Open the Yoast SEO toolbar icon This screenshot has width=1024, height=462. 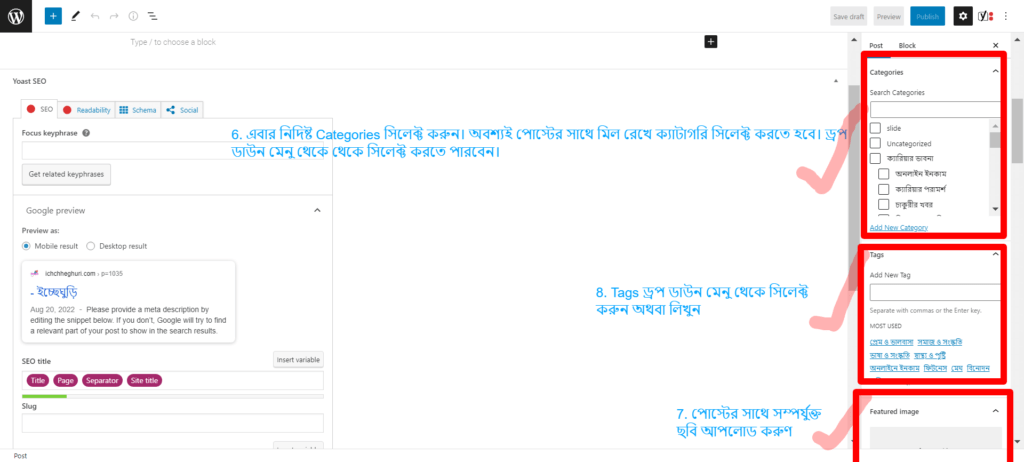tap(984, 16)
